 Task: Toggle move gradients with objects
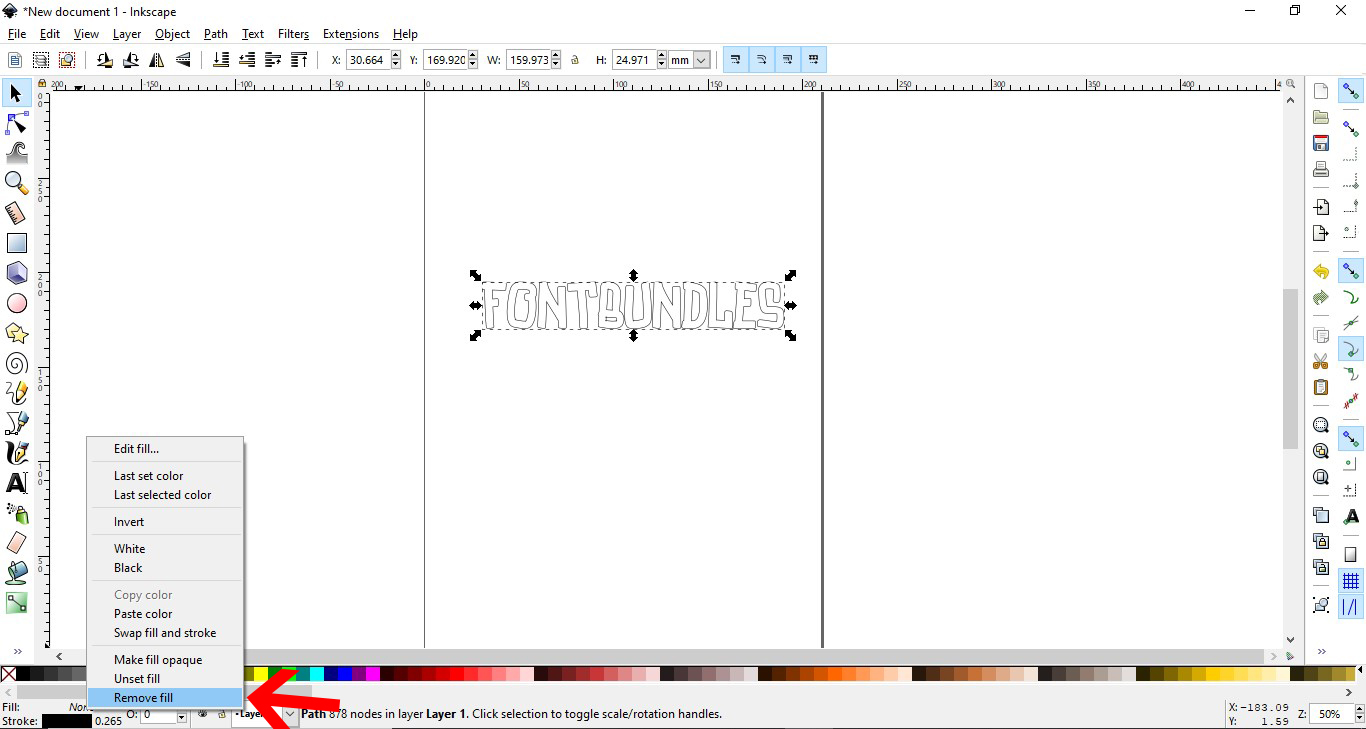tap(787, 60)
